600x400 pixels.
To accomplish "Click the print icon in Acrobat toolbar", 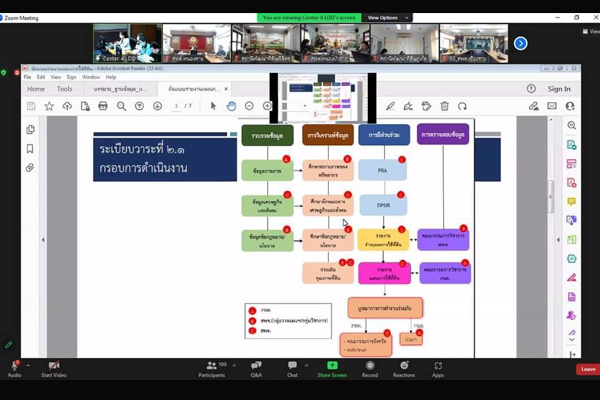I will [x=102, y=106].
